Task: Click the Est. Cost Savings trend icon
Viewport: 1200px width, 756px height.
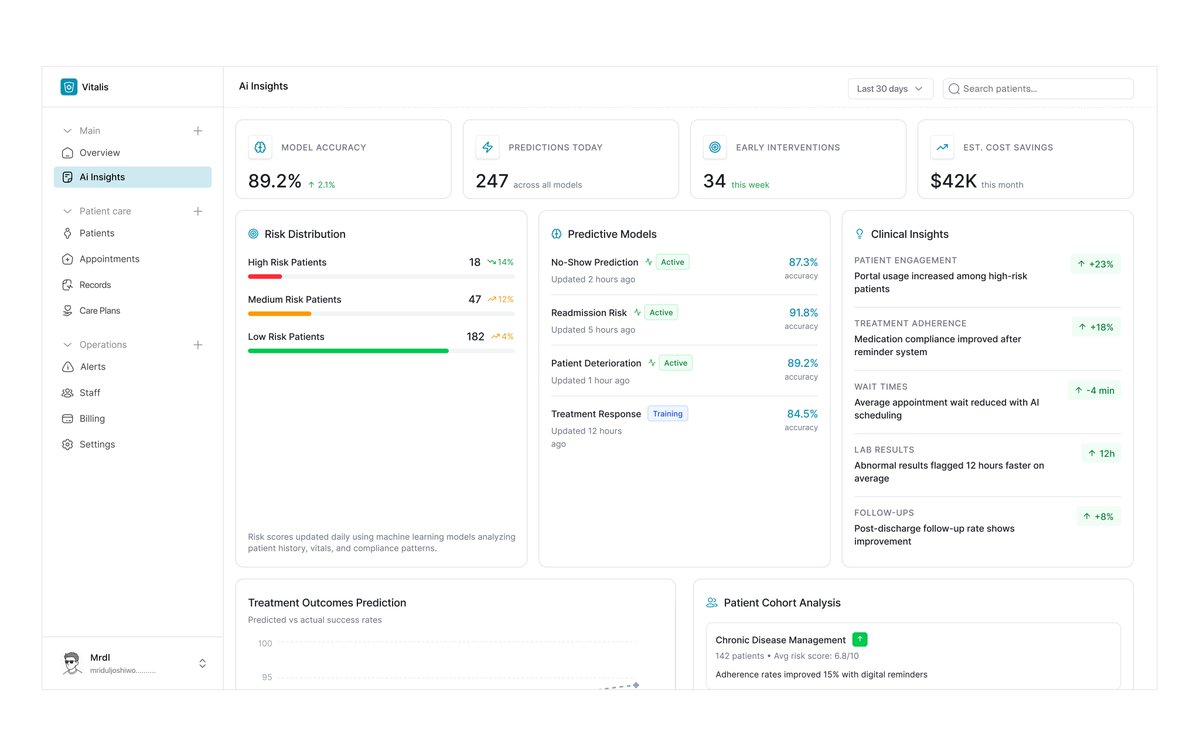Action: pyautogui.click(x=942, y=147)
